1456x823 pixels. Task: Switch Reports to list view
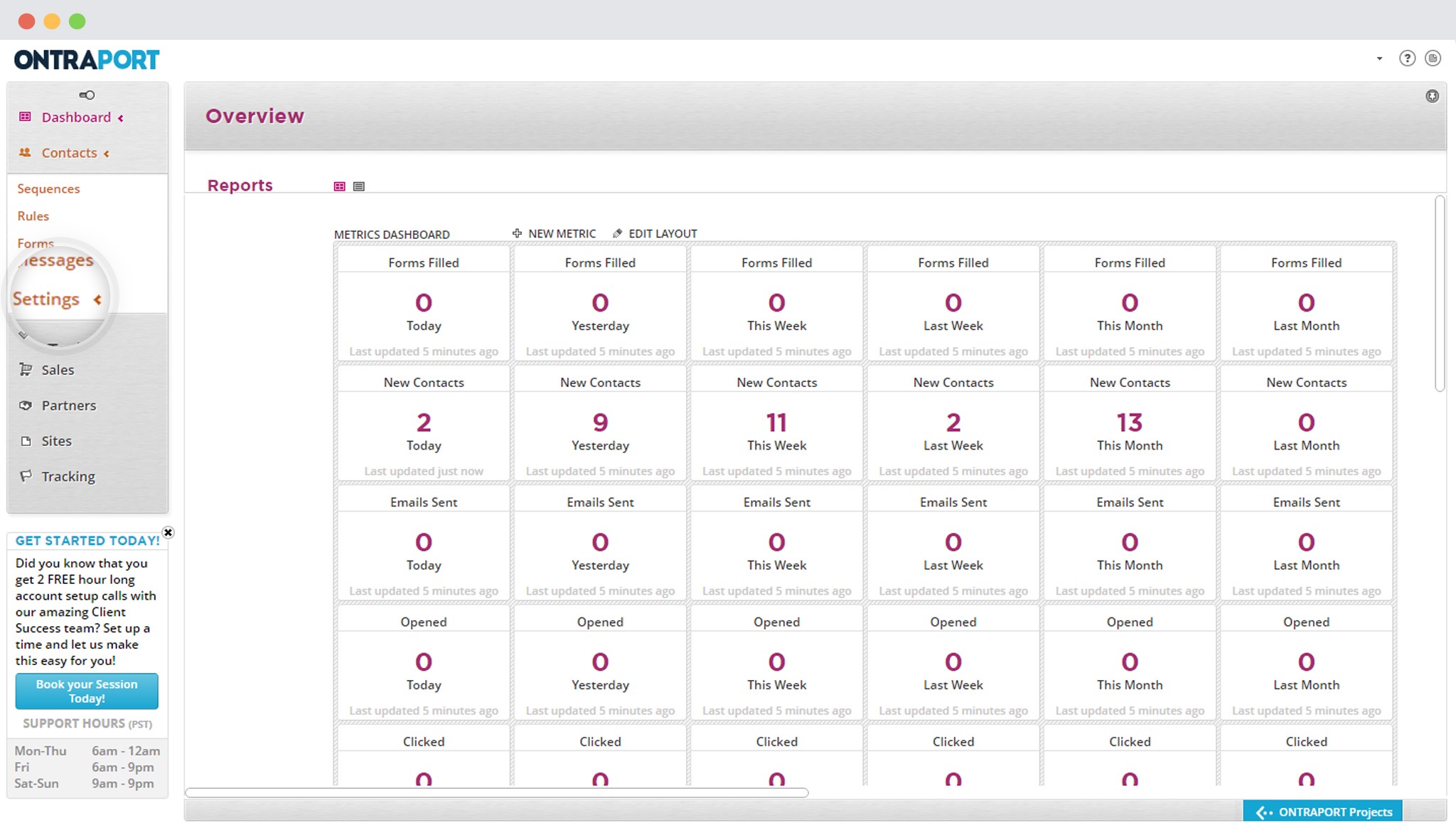click(x=359, y=186)
